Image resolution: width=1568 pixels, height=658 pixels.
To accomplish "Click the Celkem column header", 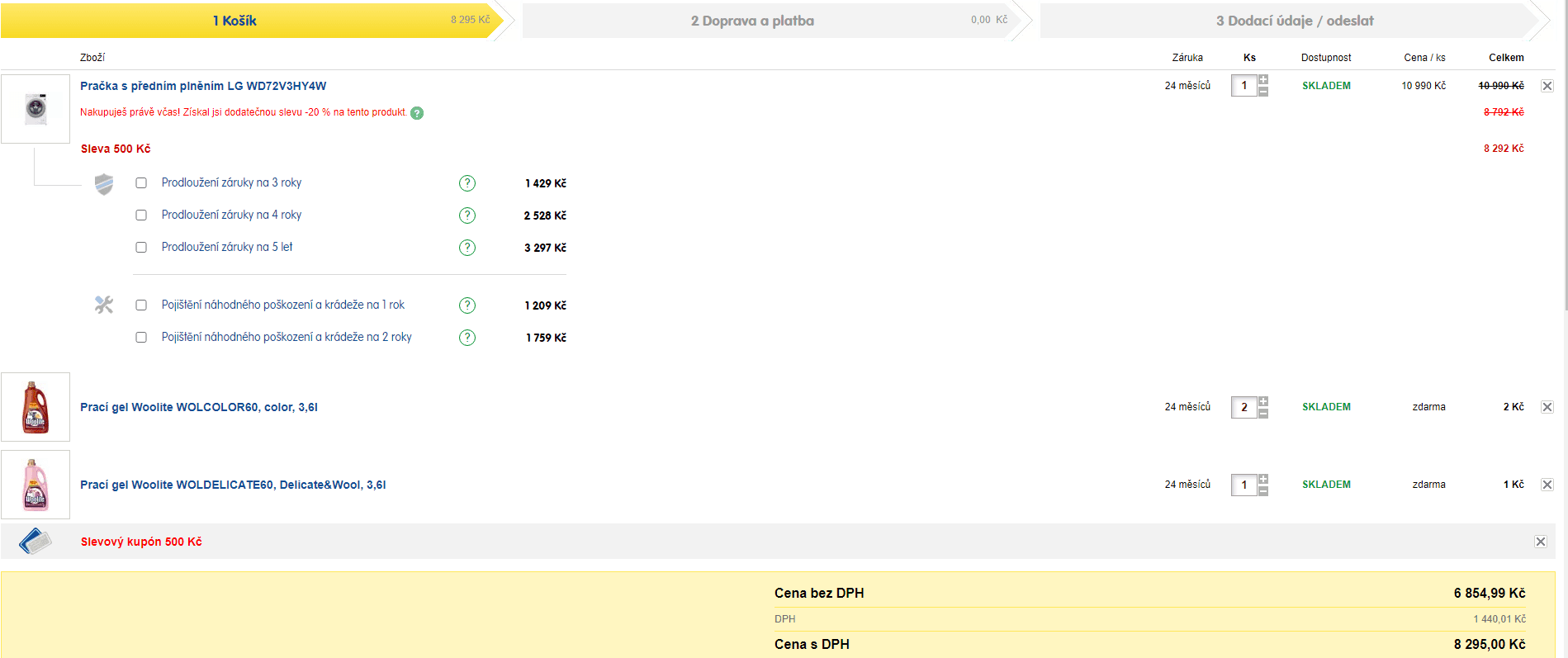I will pos(1506,58).
